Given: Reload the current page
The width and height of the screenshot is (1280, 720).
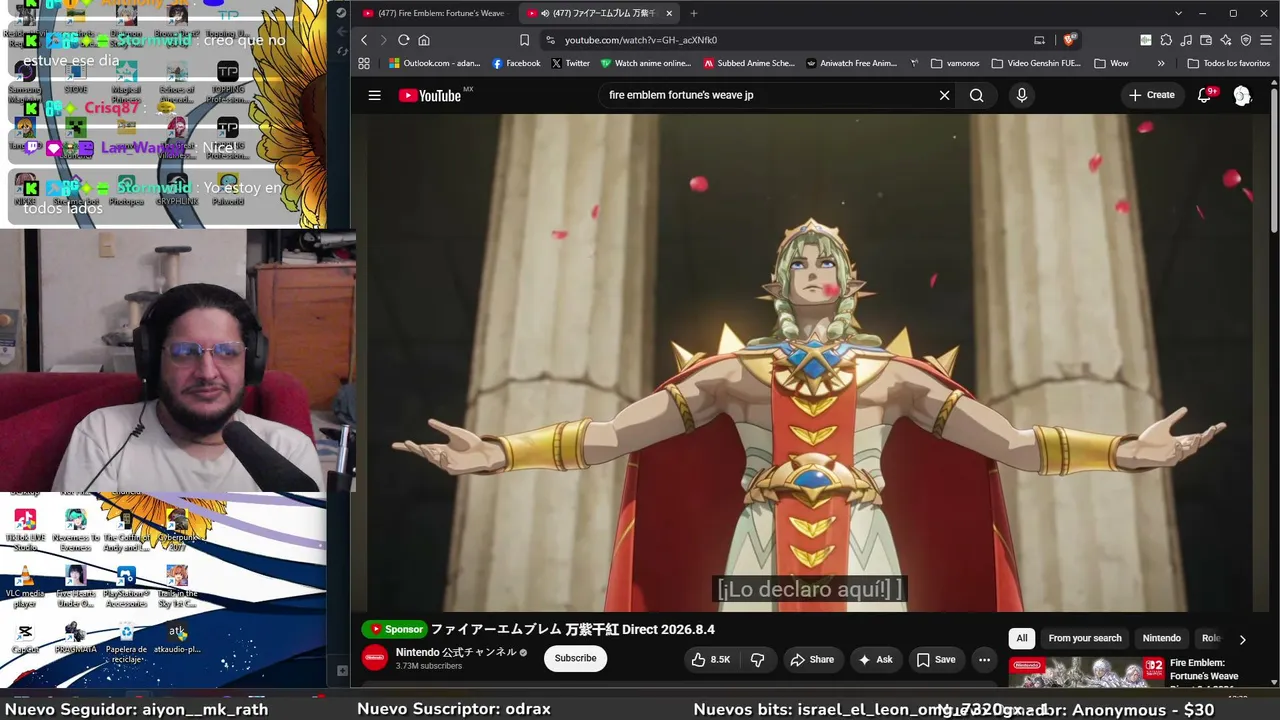Looking at the screenshot, I should point(403,40).
